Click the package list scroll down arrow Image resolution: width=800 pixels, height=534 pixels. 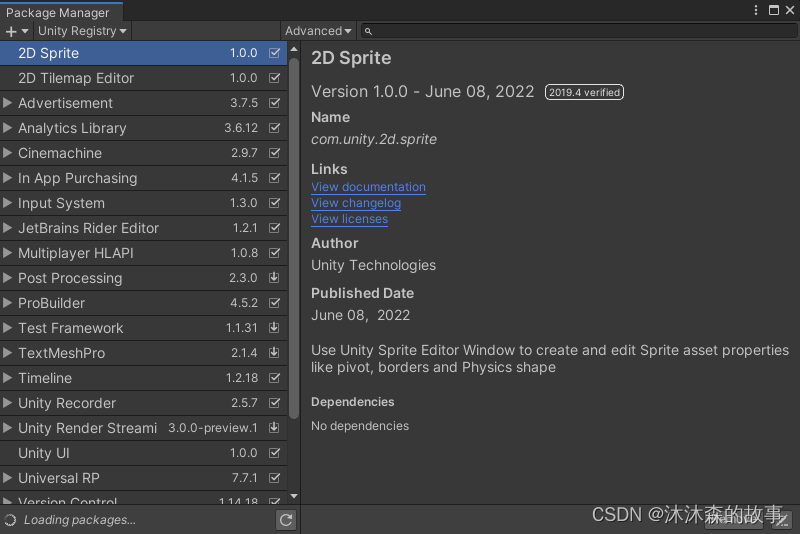pos(294,496)
